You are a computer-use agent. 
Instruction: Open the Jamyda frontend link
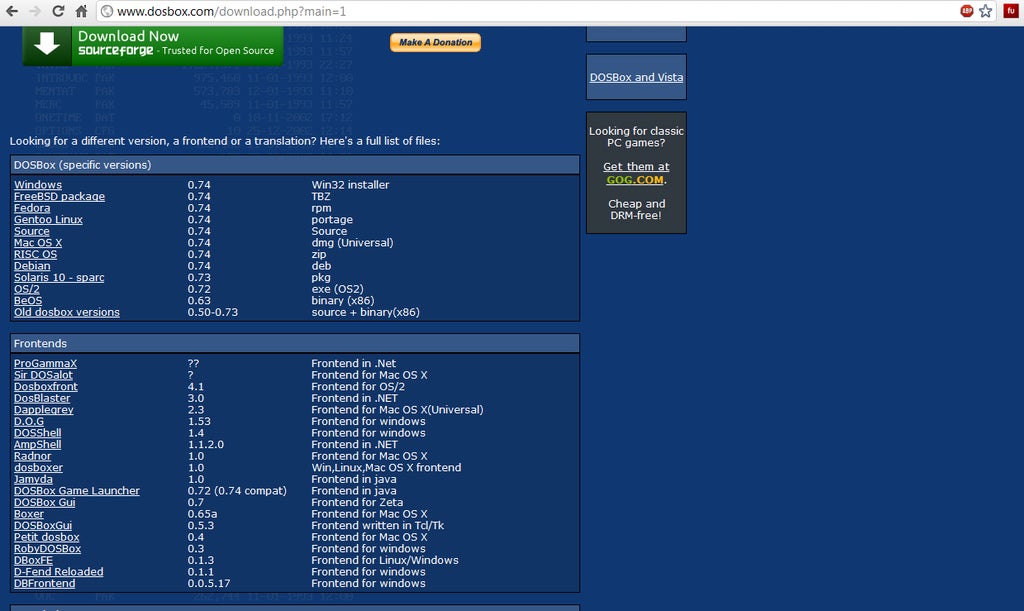pyautogui.click(x=33, y=479)
